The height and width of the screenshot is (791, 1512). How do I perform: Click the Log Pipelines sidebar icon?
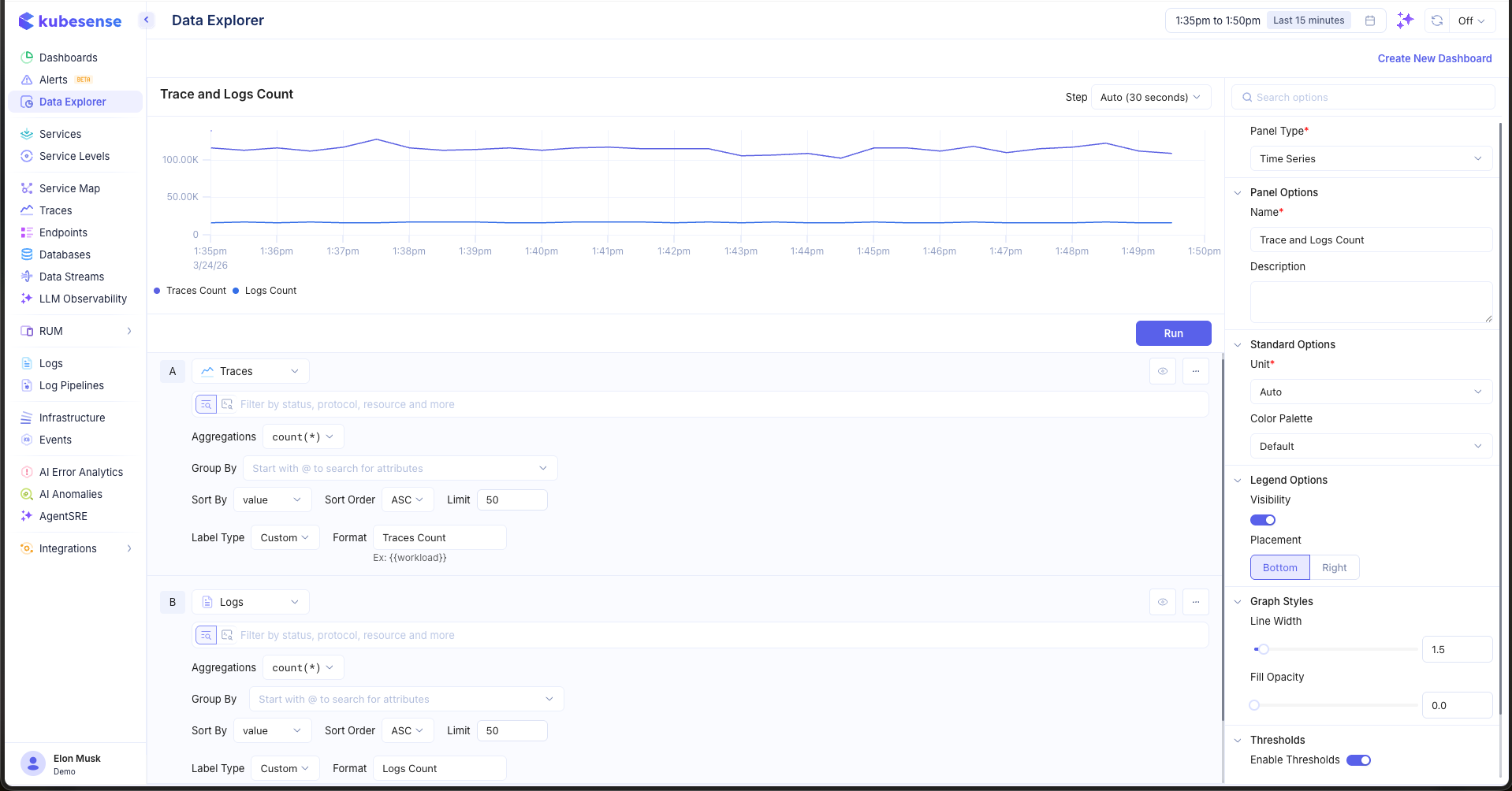(x=27, y=385)
